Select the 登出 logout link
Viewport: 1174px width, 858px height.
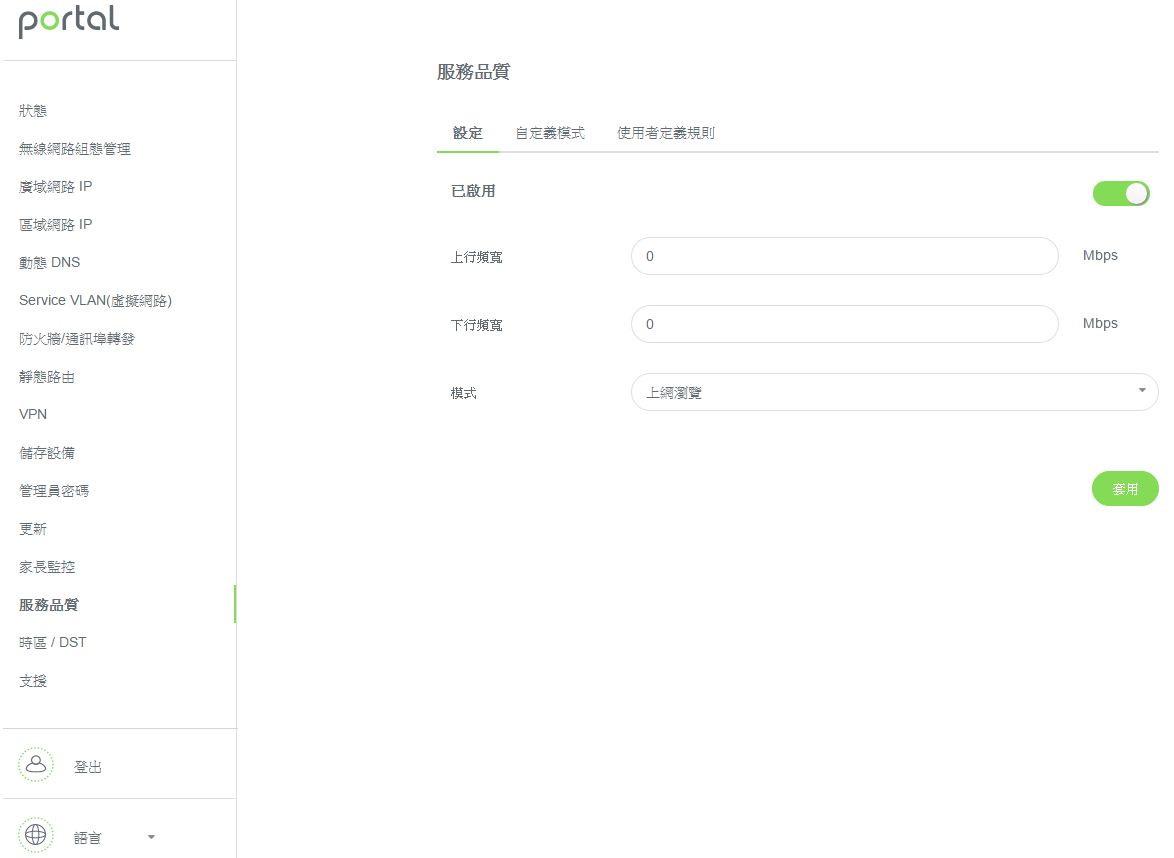point(88,767)
